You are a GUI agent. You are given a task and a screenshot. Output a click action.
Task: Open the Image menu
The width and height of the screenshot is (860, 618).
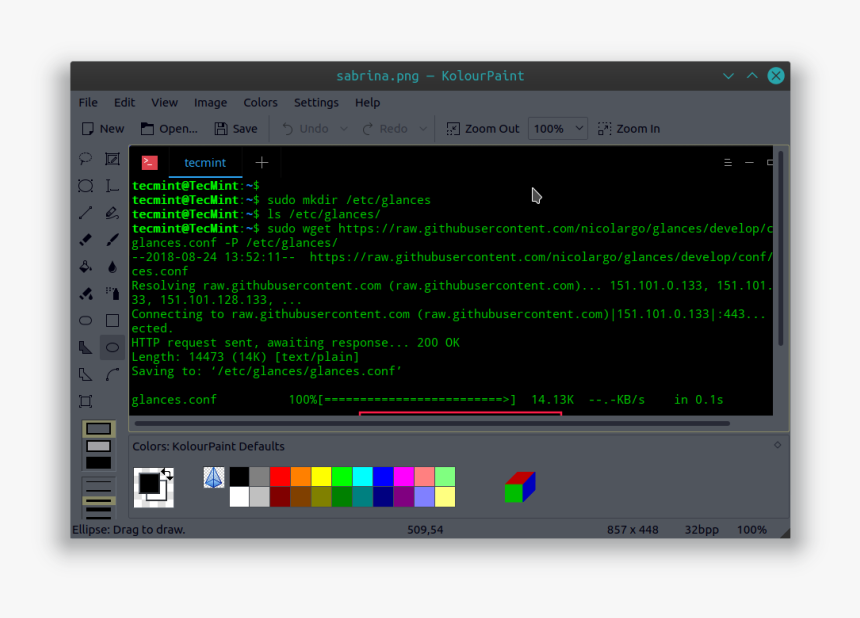pyautogui.click(x=211, y=102)
